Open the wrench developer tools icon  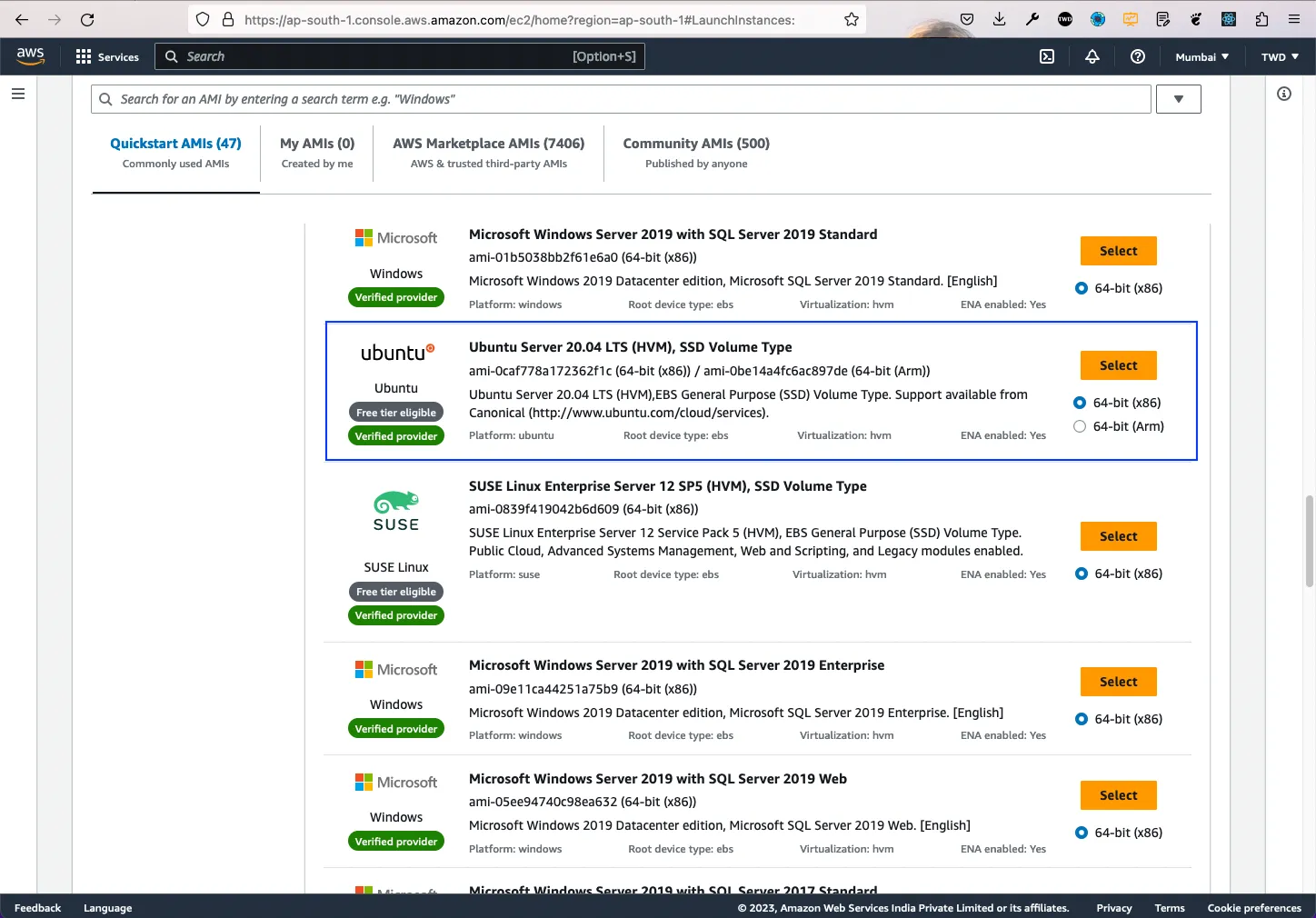tap(1032, 19)
